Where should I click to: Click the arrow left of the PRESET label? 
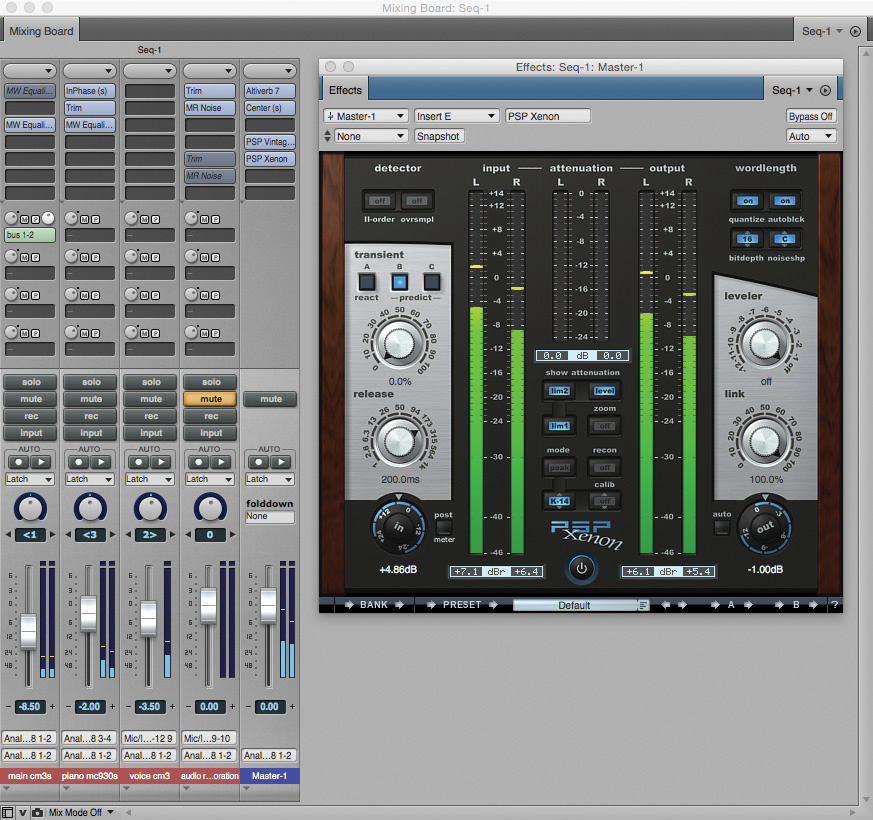[431, 605]
